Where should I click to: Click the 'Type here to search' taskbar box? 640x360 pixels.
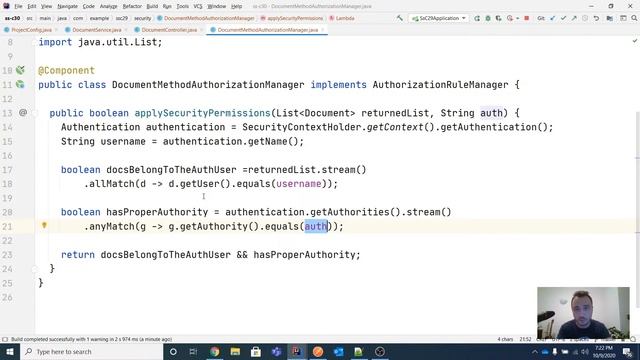[x=91, y=351]
